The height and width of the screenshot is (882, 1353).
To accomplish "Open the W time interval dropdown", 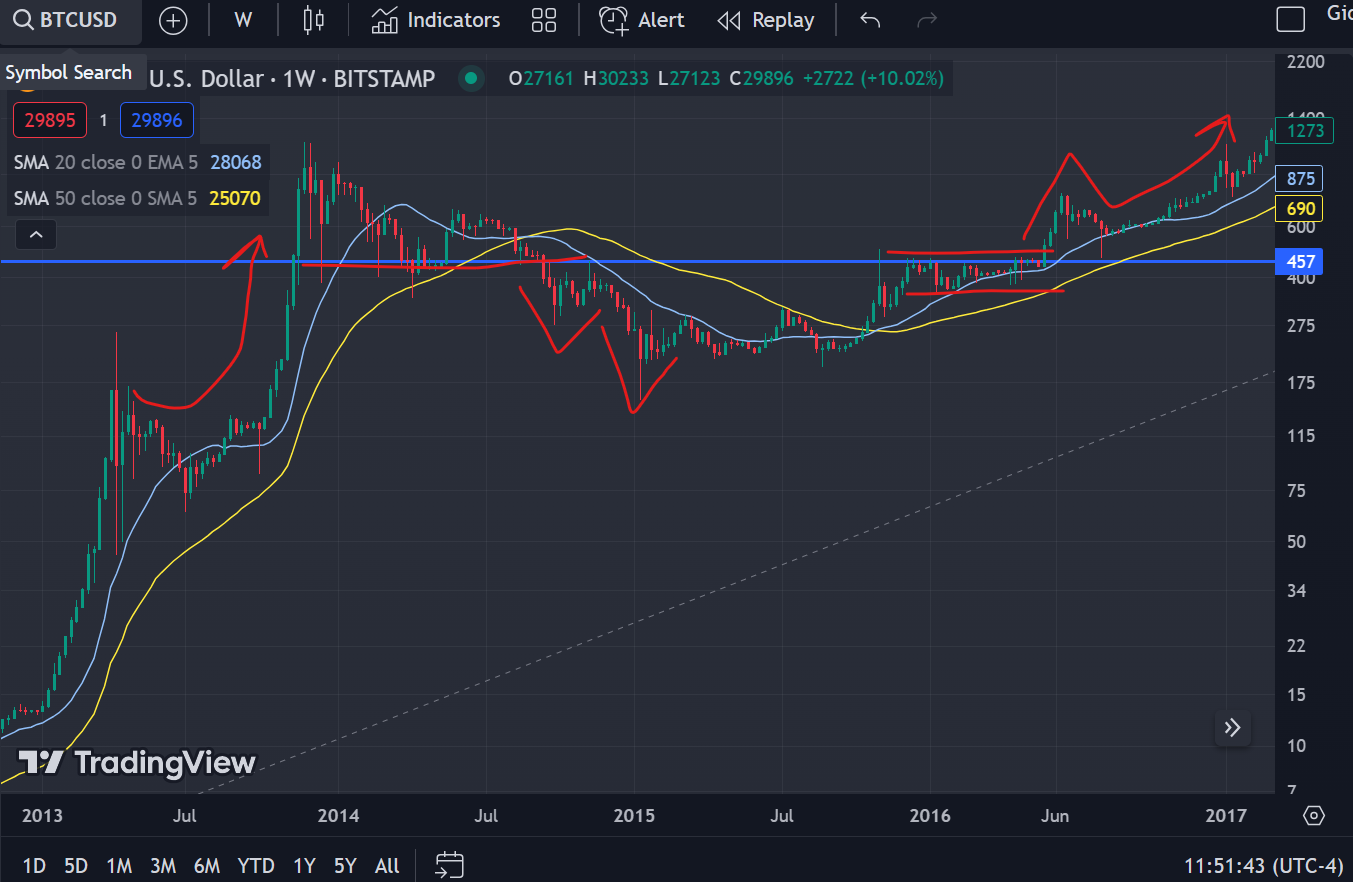I will coord(242,20).
